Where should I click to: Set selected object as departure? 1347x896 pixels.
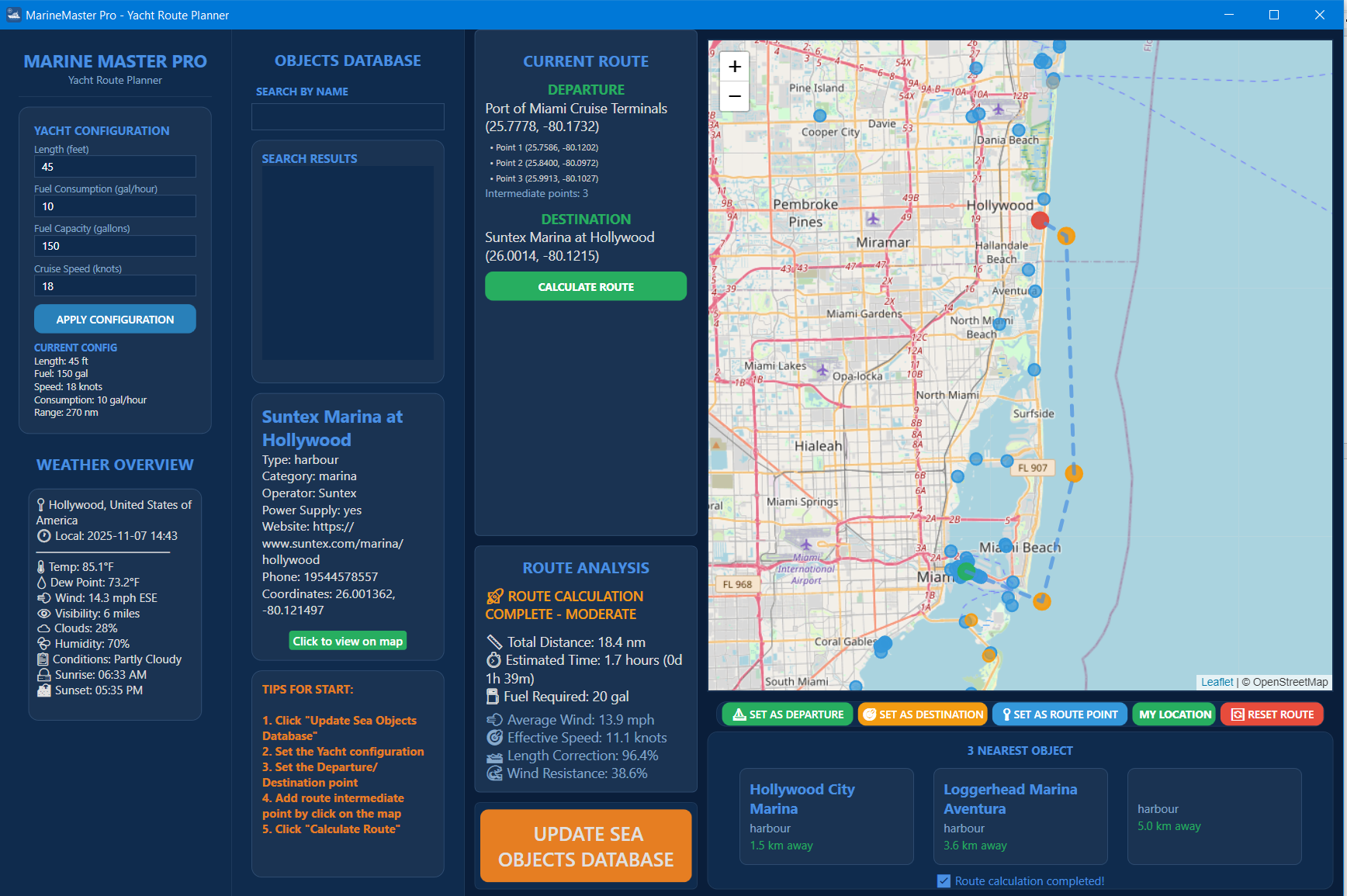pyautogui.click(x=788, y=714)
